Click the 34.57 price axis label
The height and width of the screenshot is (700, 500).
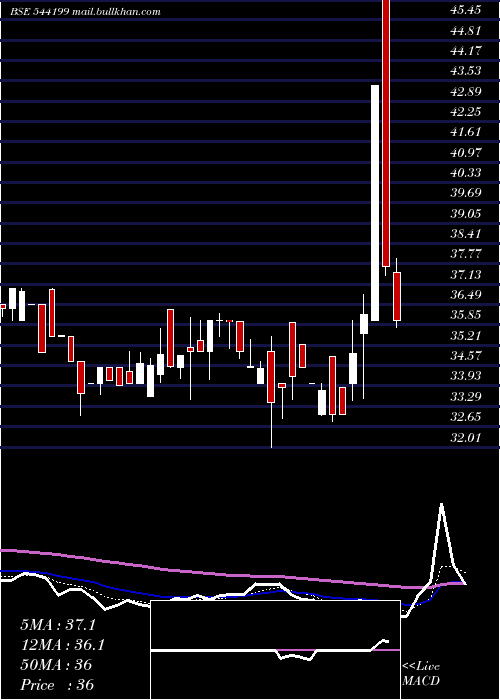(x=466, y=356)
